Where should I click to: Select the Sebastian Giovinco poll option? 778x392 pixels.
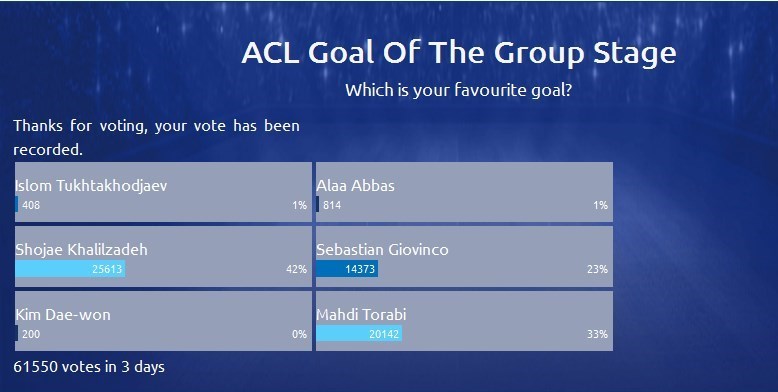(x=464, y=256)
